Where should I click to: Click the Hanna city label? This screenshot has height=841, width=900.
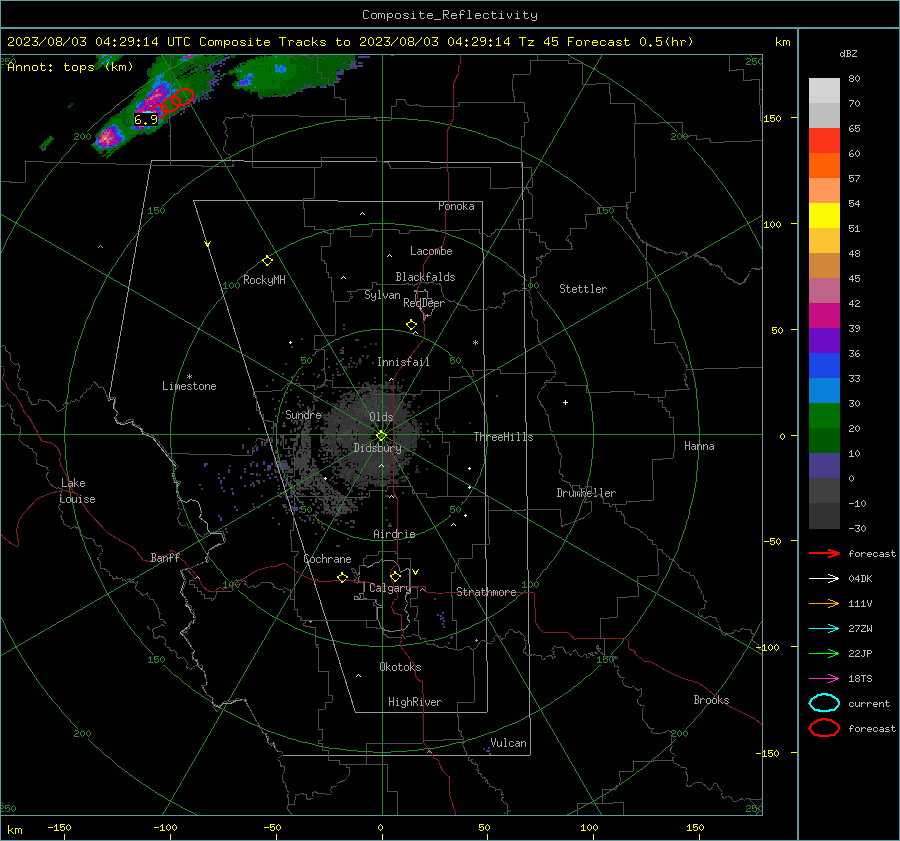pos(699,446)
